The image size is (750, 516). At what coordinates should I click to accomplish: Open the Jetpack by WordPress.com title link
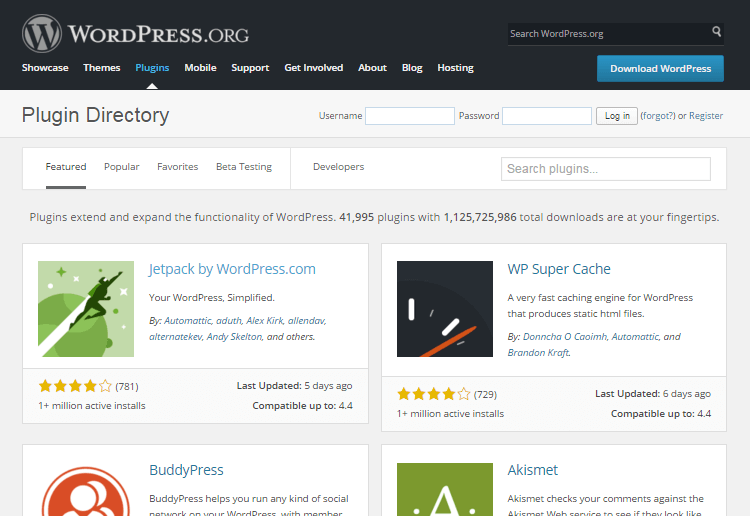pos(232,269)
